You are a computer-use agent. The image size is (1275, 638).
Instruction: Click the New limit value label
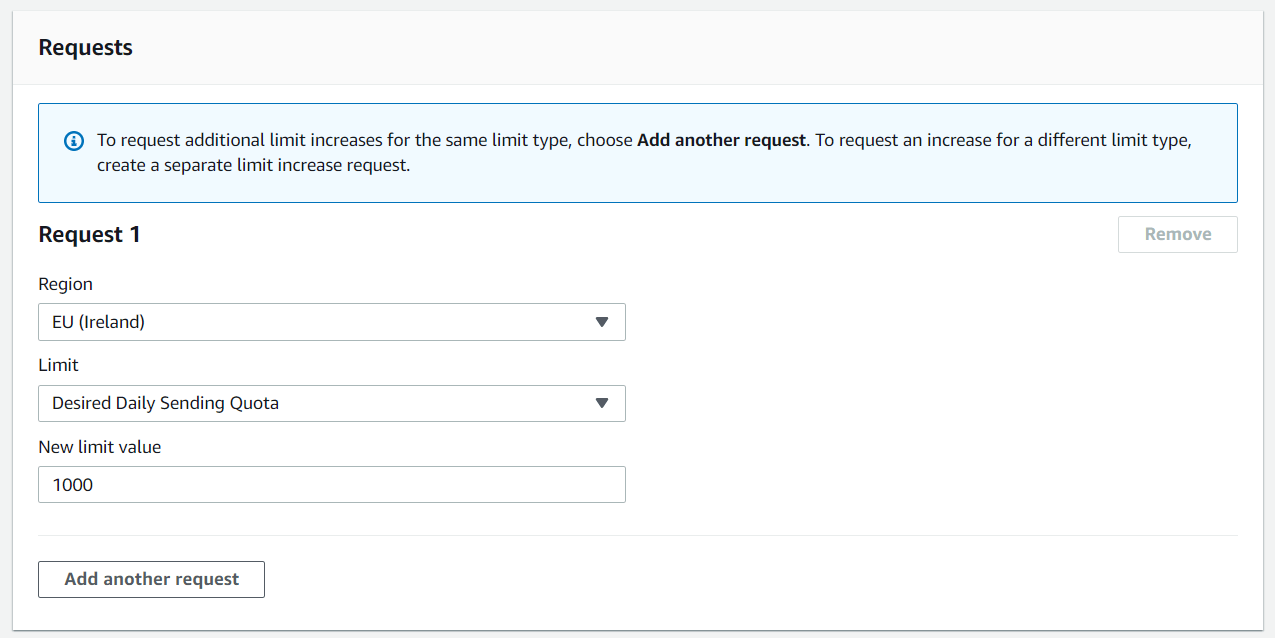tap(99, 447)
